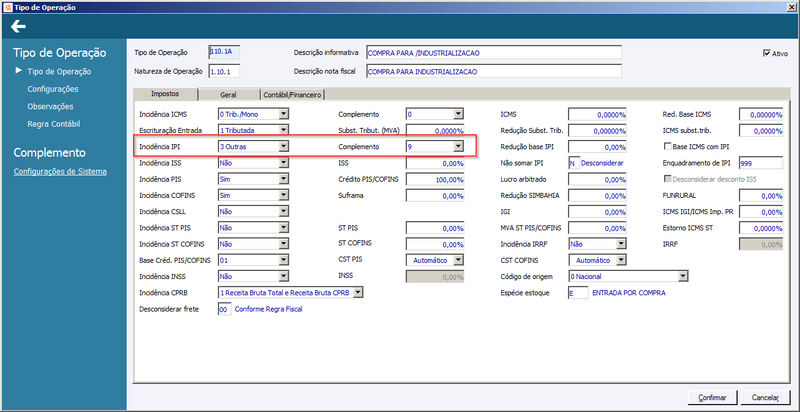Enable Base ICMS com IPI checkbox

(667, 146)
